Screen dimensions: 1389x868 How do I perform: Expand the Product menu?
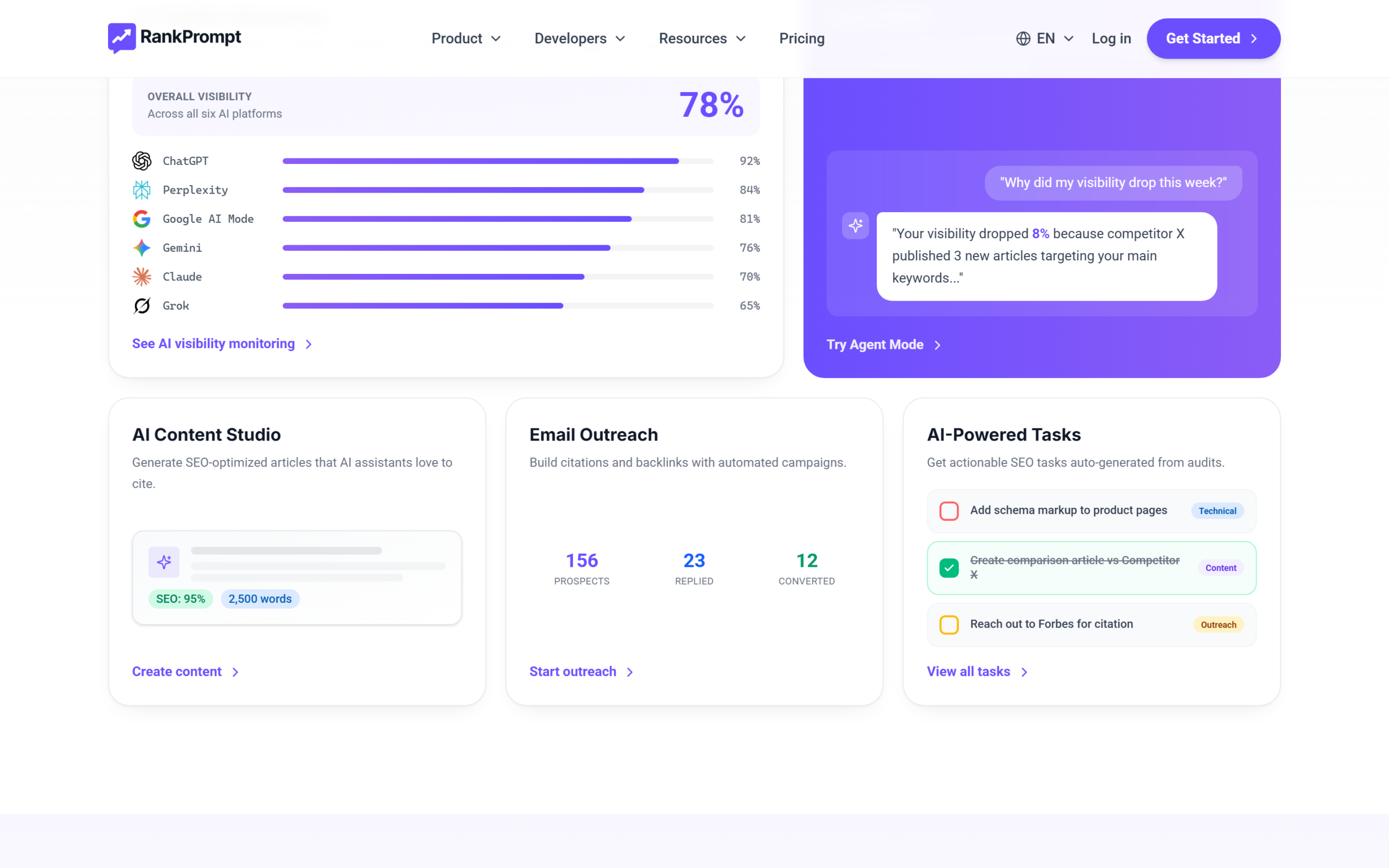[466, 39]
